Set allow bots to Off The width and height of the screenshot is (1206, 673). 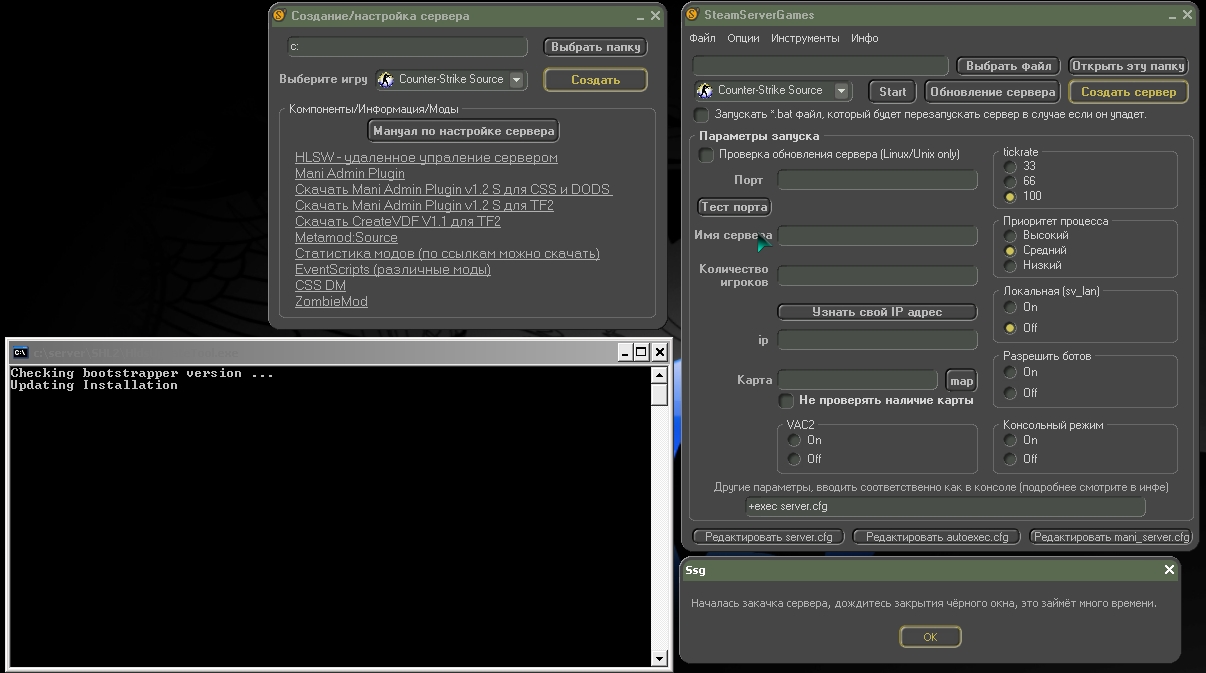(x=1011, y=393)
